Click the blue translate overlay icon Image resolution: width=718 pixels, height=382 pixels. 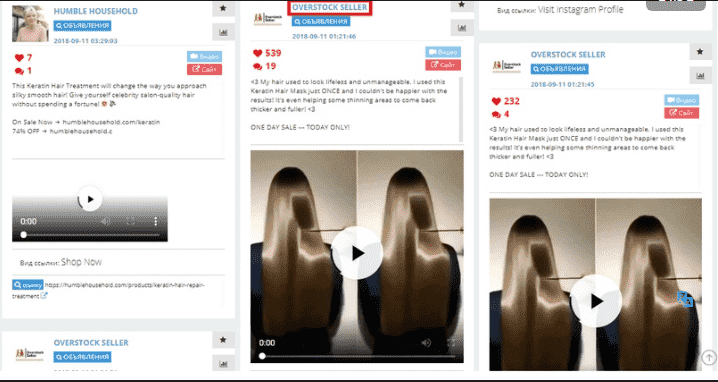[685, 300]
